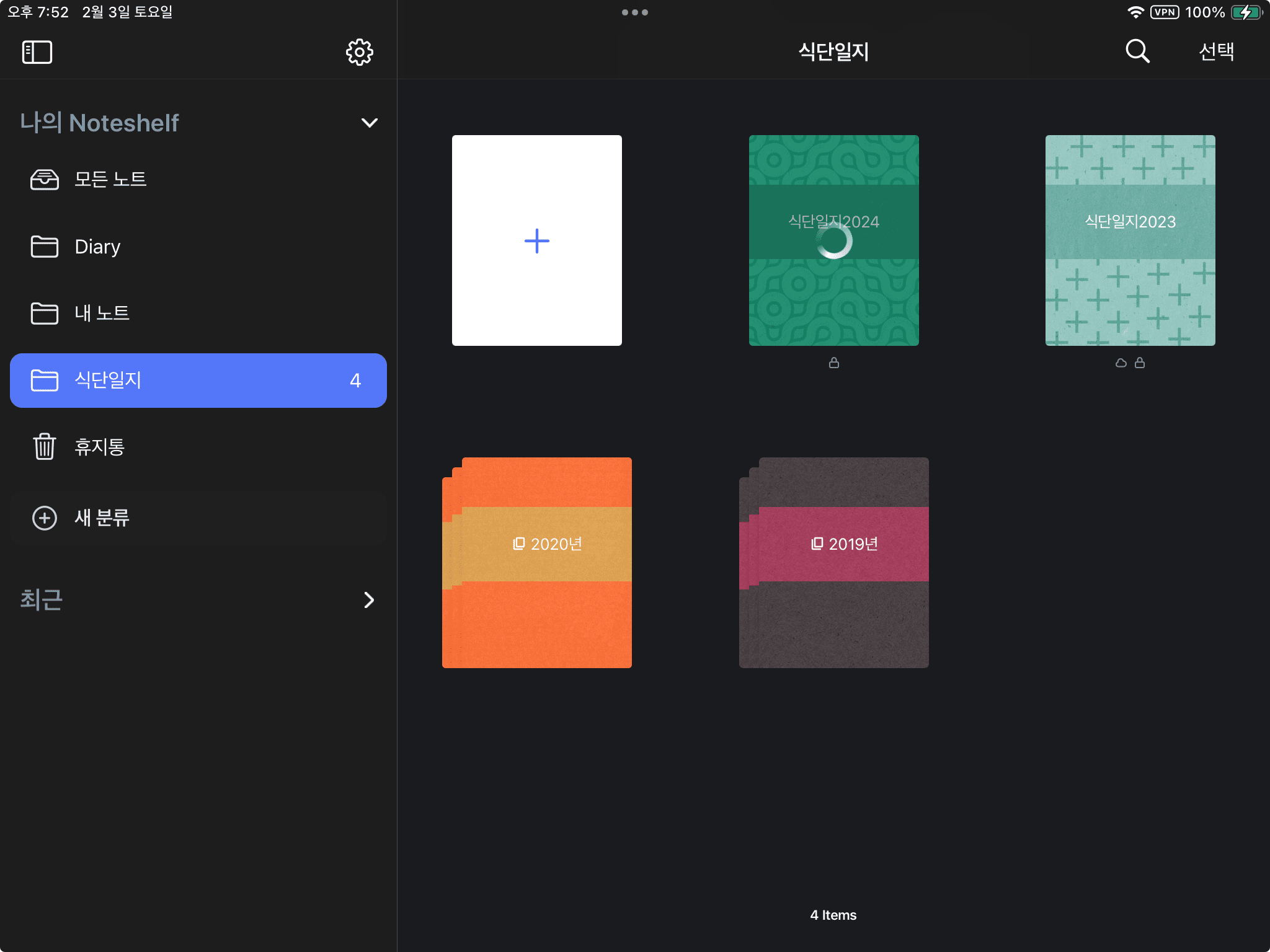Click cloud icon under 식단일지2023
Viewport: 1270px width, 952px height.
point(1121,363)
